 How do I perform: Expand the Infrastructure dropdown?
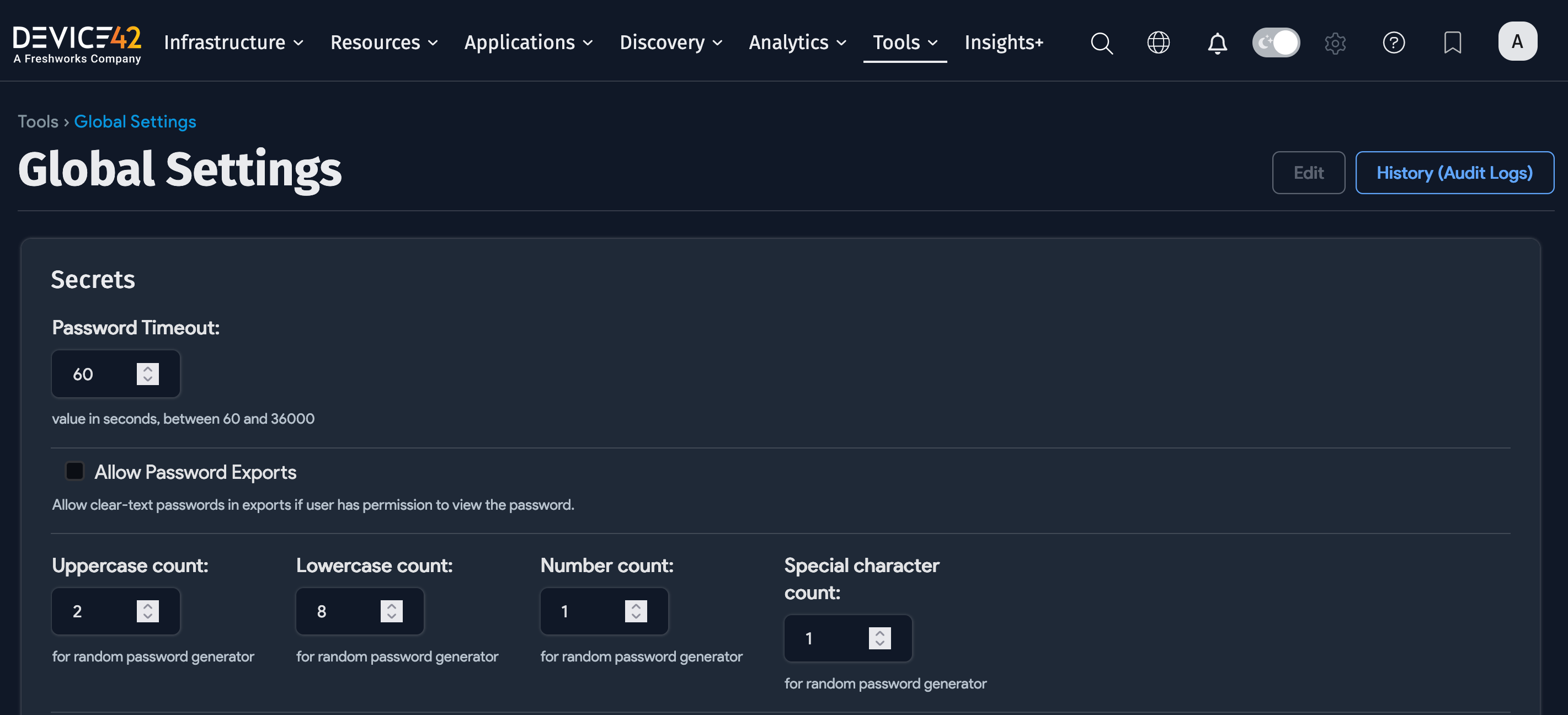(x=233, y=42)
